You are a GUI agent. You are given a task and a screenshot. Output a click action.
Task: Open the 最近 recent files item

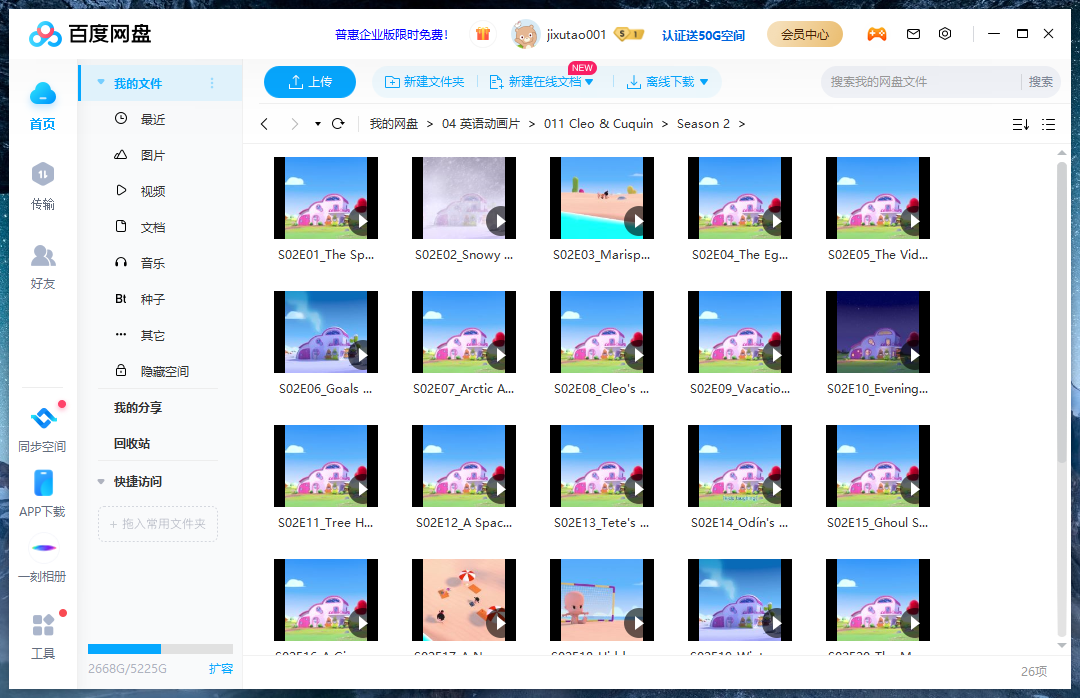pyautogui.click(x=153, y=119)
